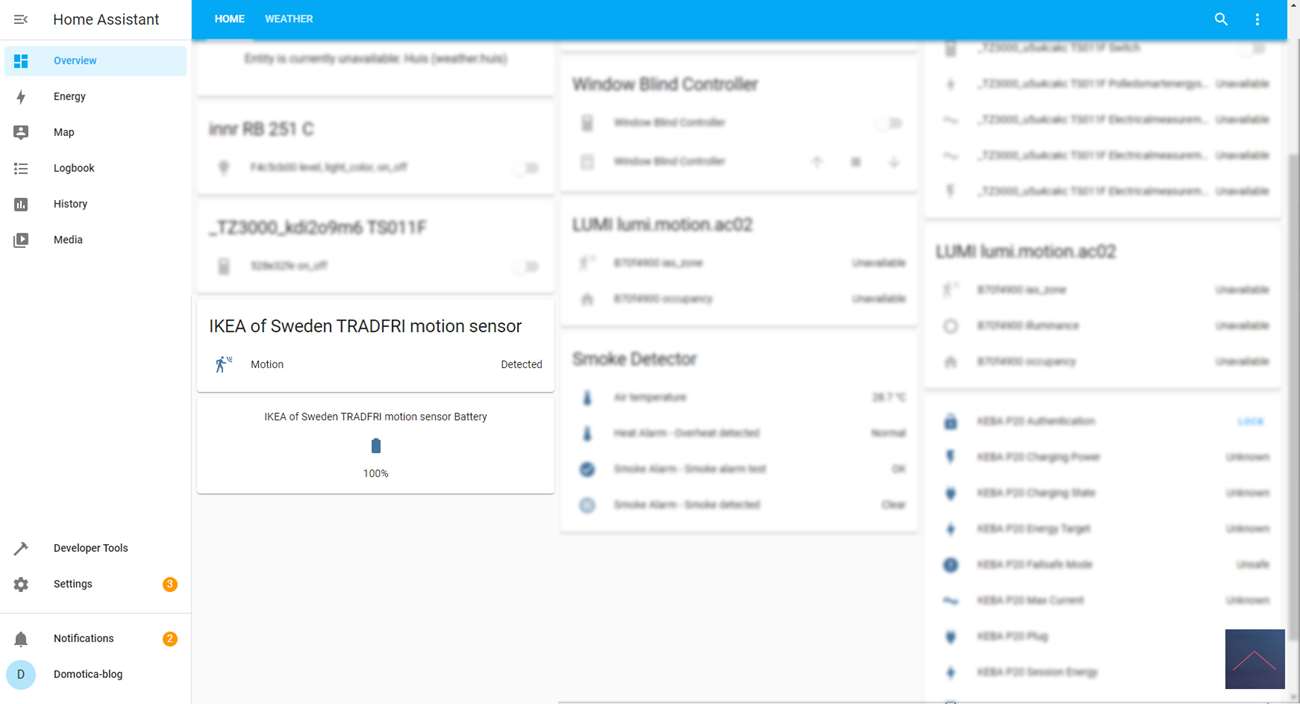Click the Smoke alarm test check icon
This screenshot has height=704, width=1300.
point(587,469)
